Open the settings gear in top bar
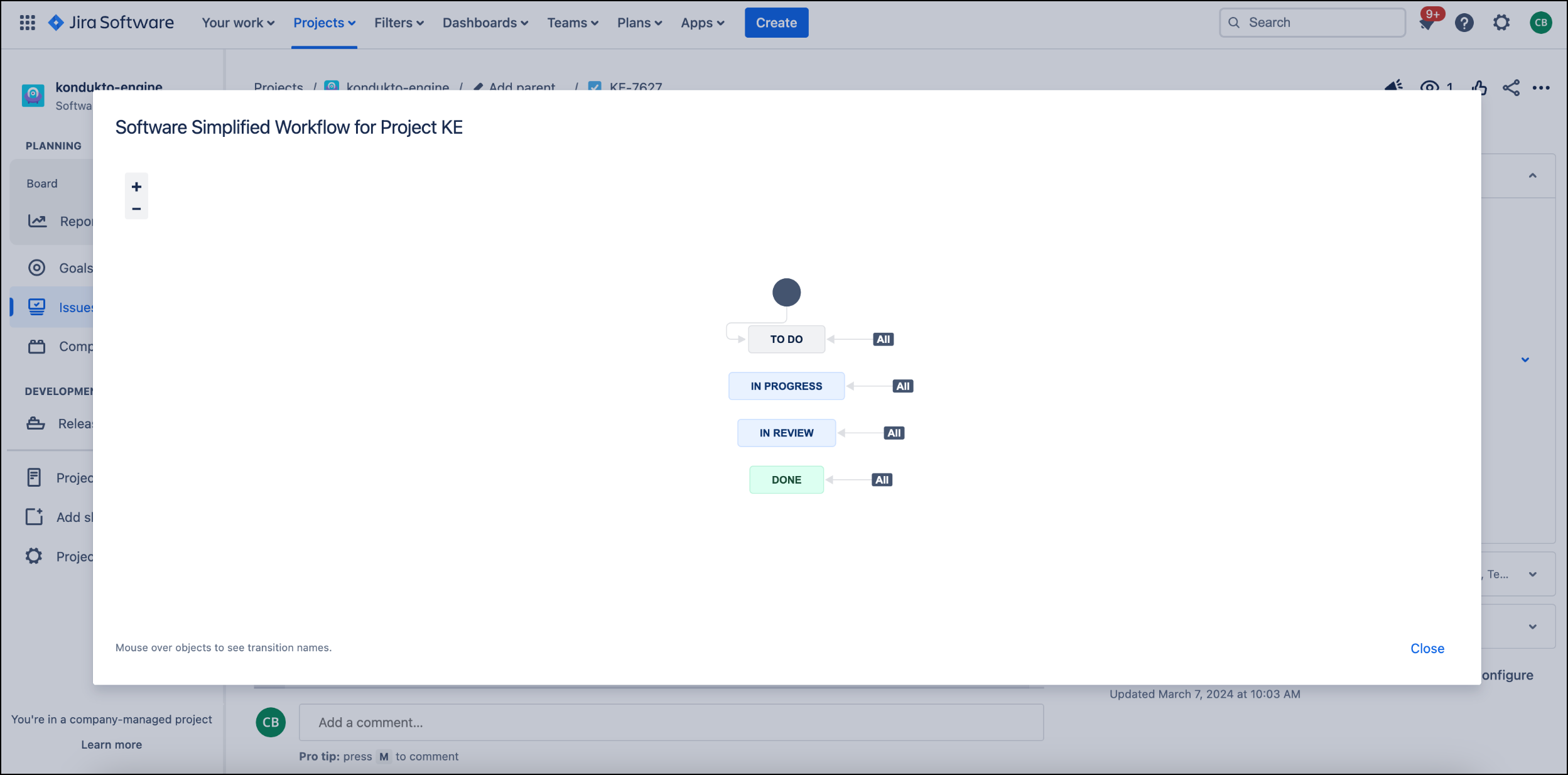This screenshot has width=1568, height=775. pyautogui.click(x=1501, y=23)
